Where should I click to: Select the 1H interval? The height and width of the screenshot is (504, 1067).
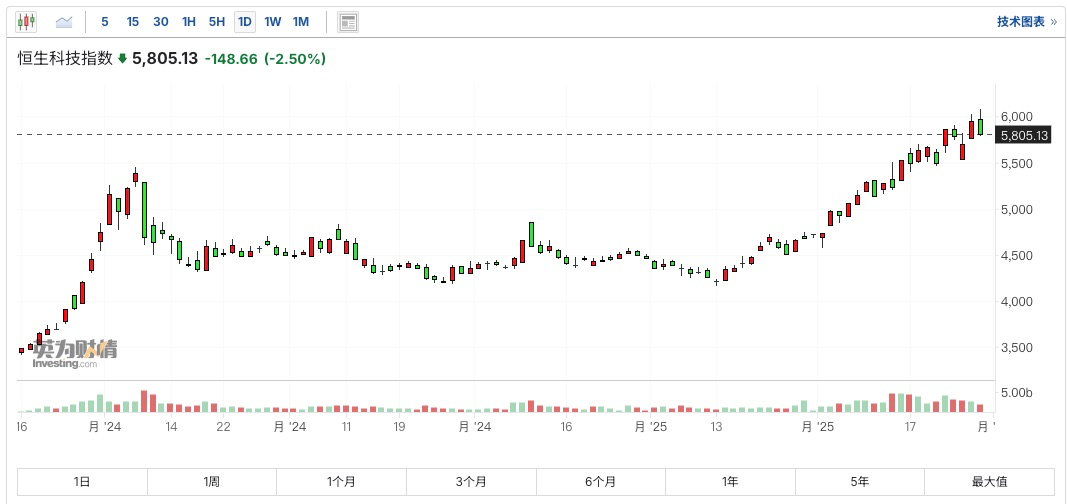(x=189, y=21)
